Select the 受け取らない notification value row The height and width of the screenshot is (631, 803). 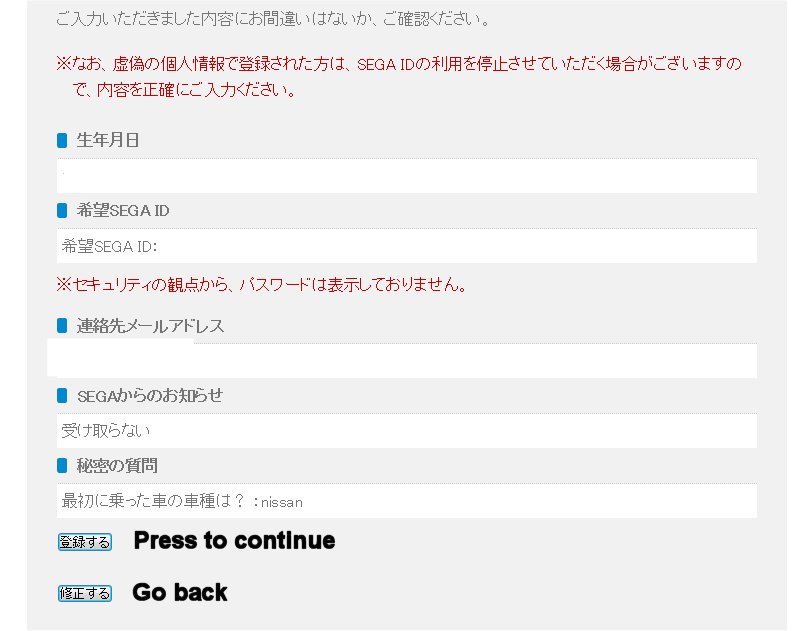(x=407, y=431)
